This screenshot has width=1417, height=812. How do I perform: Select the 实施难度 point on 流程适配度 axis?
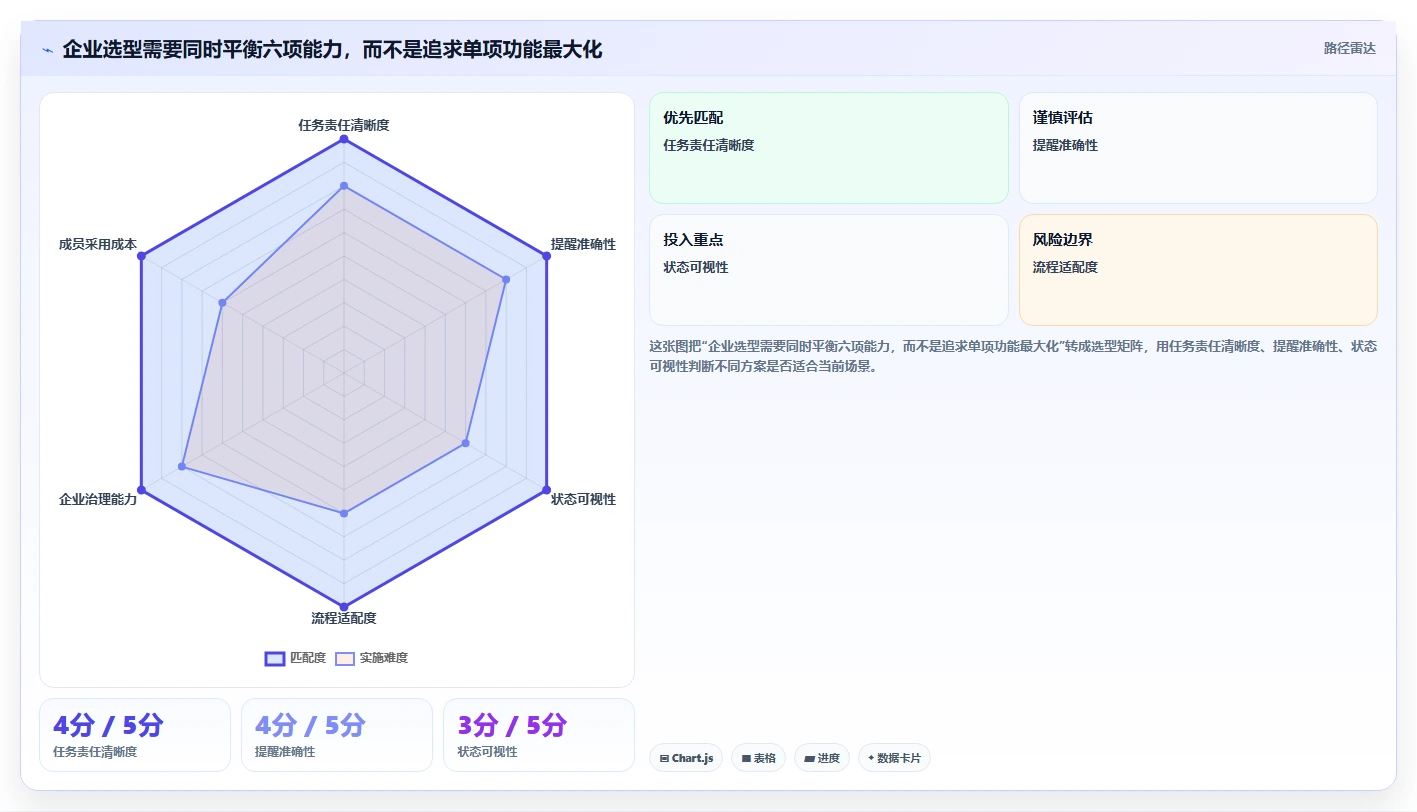coord(344,513)
